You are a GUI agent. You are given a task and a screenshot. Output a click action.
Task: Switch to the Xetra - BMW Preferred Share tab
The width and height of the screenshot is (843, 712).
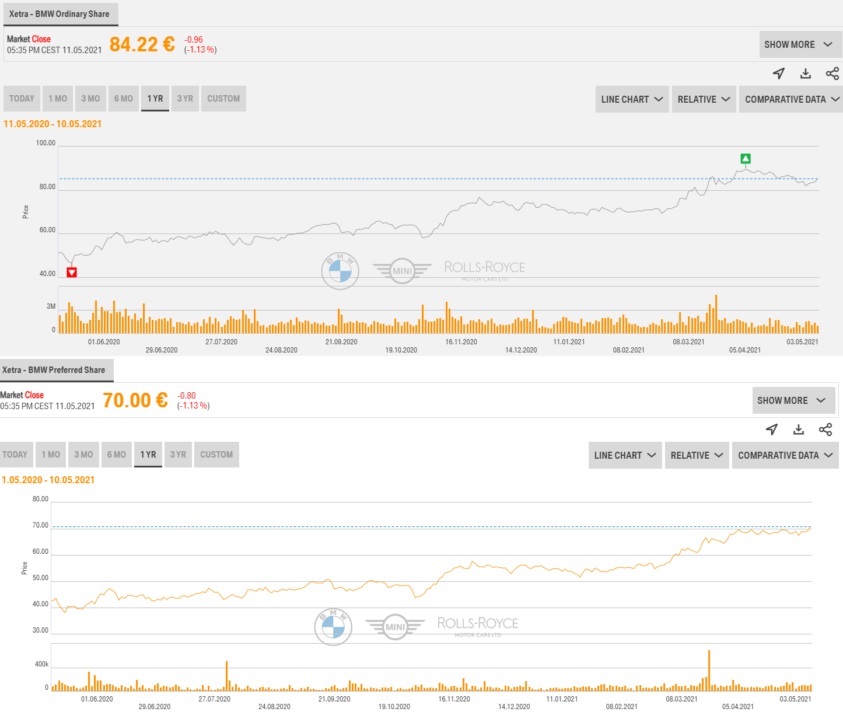57,370
